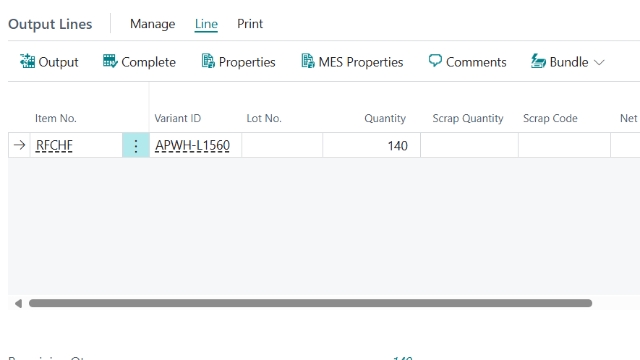Click the Item No. column header
The height and width of the screenshot is (360, 640).
tap(56, 118)
